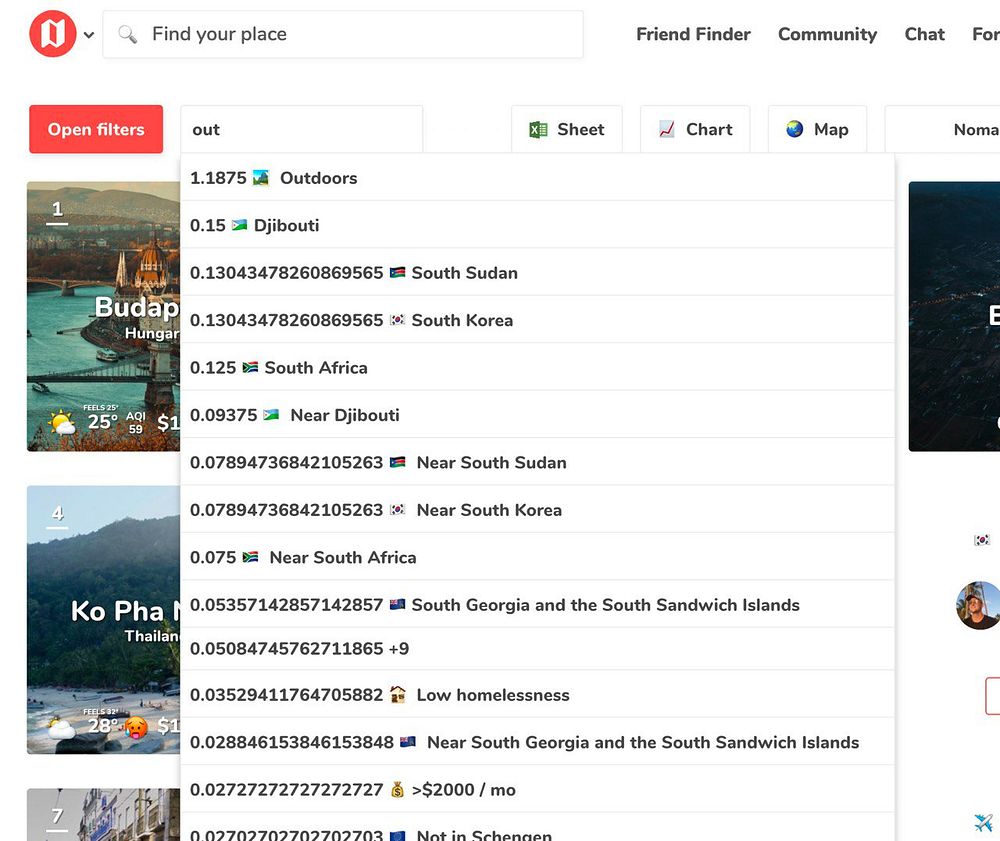
Task: Open the Ko Pha Ngan Thailand card
Action: pos(103,620)
